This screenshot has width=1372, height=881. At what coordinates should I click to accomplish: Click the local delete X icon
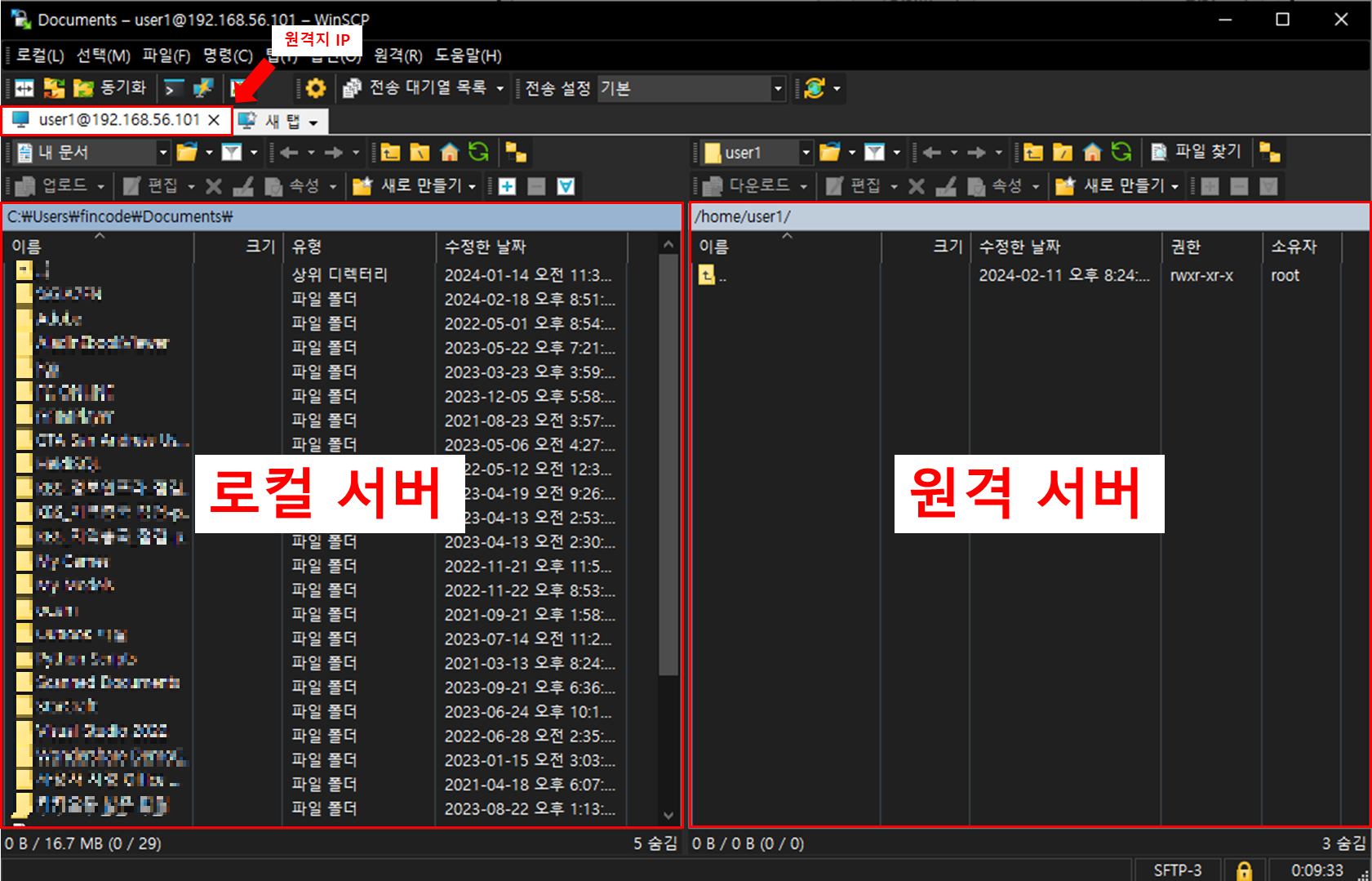(x=214, y=187)
